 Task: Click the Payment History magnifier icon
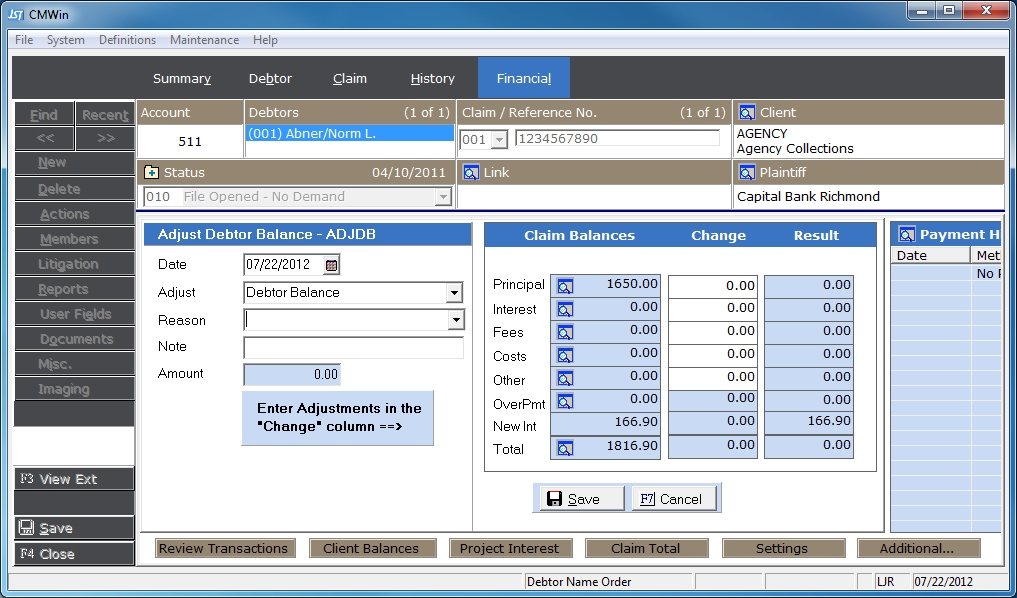click(907, 235)
